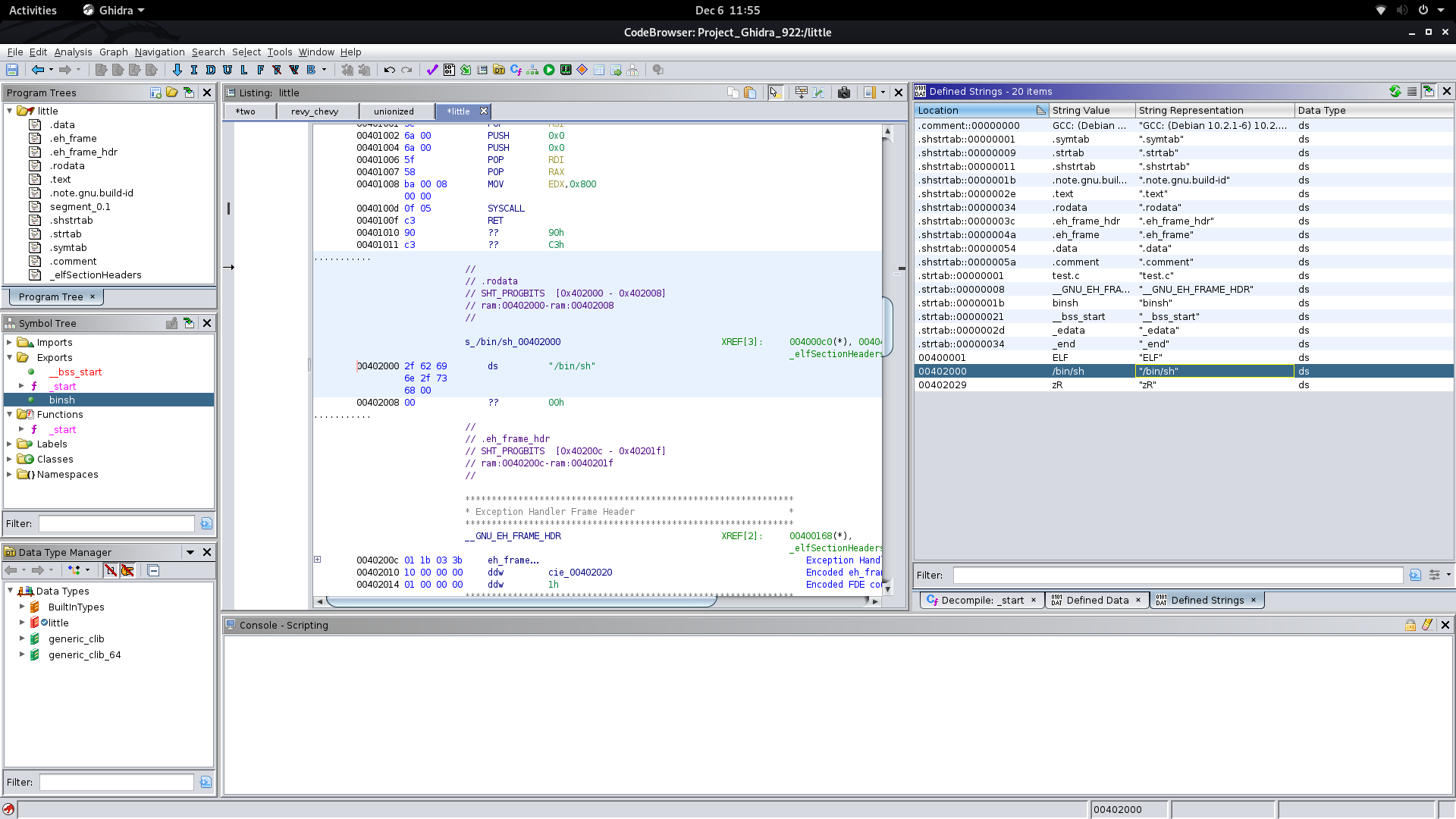Click the purple checkmark toolbar icon
The height and width of the screenshot is (819, 1456).
432,70
